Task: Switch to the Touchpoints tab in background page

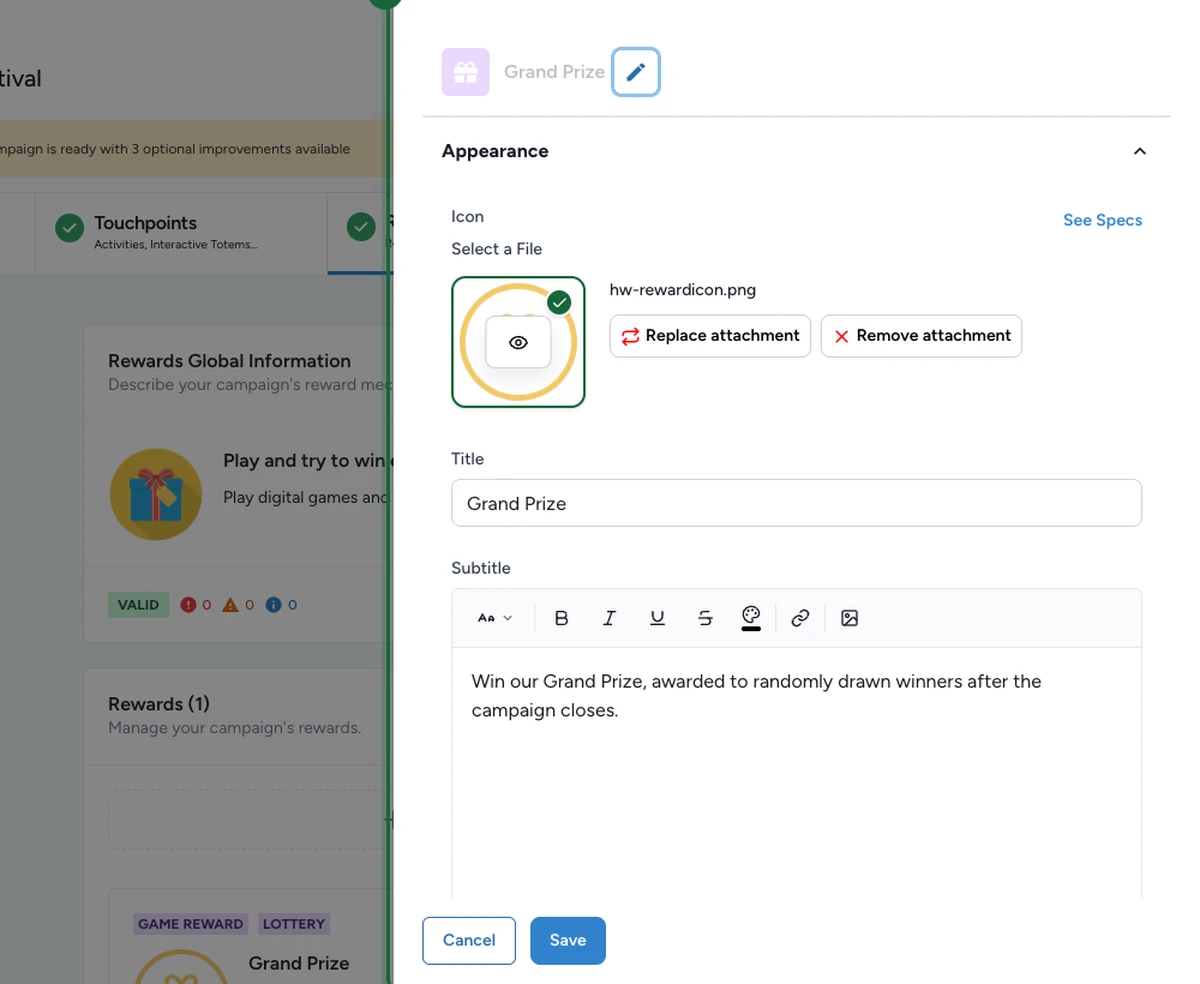Action: (181, 233)
